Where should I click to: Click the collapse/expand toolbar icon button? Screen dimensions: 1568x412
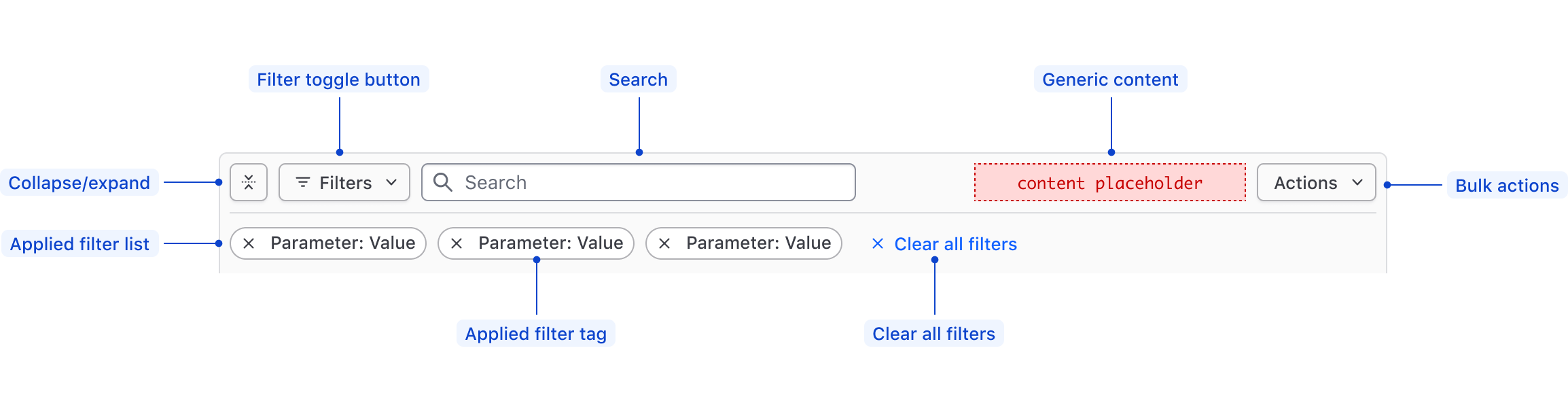click(x=249, y=182)
